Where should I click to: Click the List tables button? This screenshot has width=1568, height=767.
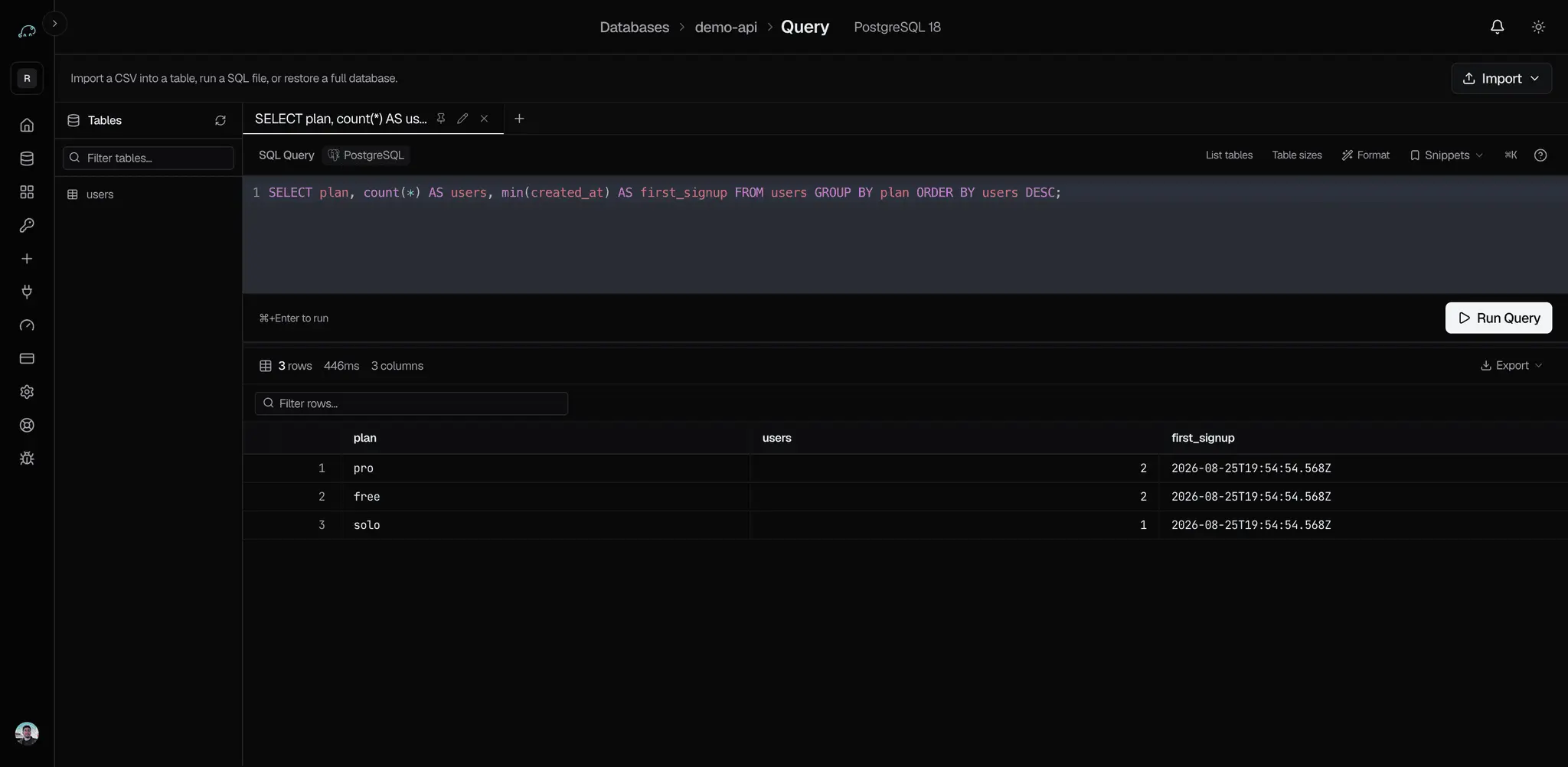[x=1229, y=155]
